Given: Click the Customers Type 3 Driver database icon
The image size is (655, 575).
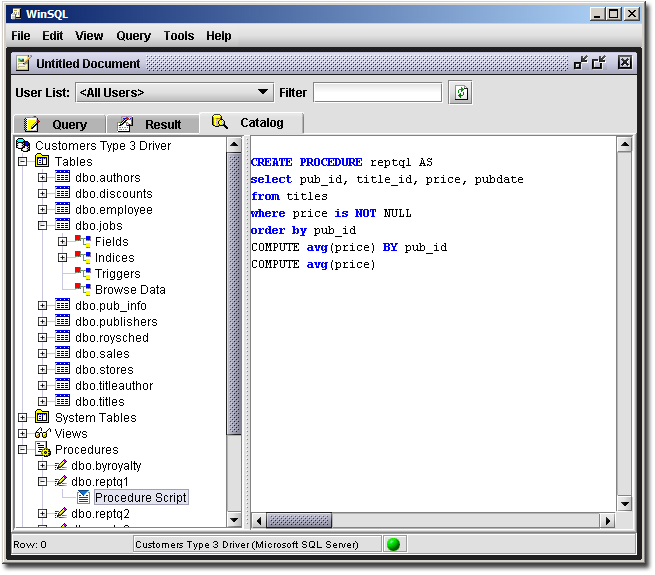Looking at the screenshot, I should [23, 145].
